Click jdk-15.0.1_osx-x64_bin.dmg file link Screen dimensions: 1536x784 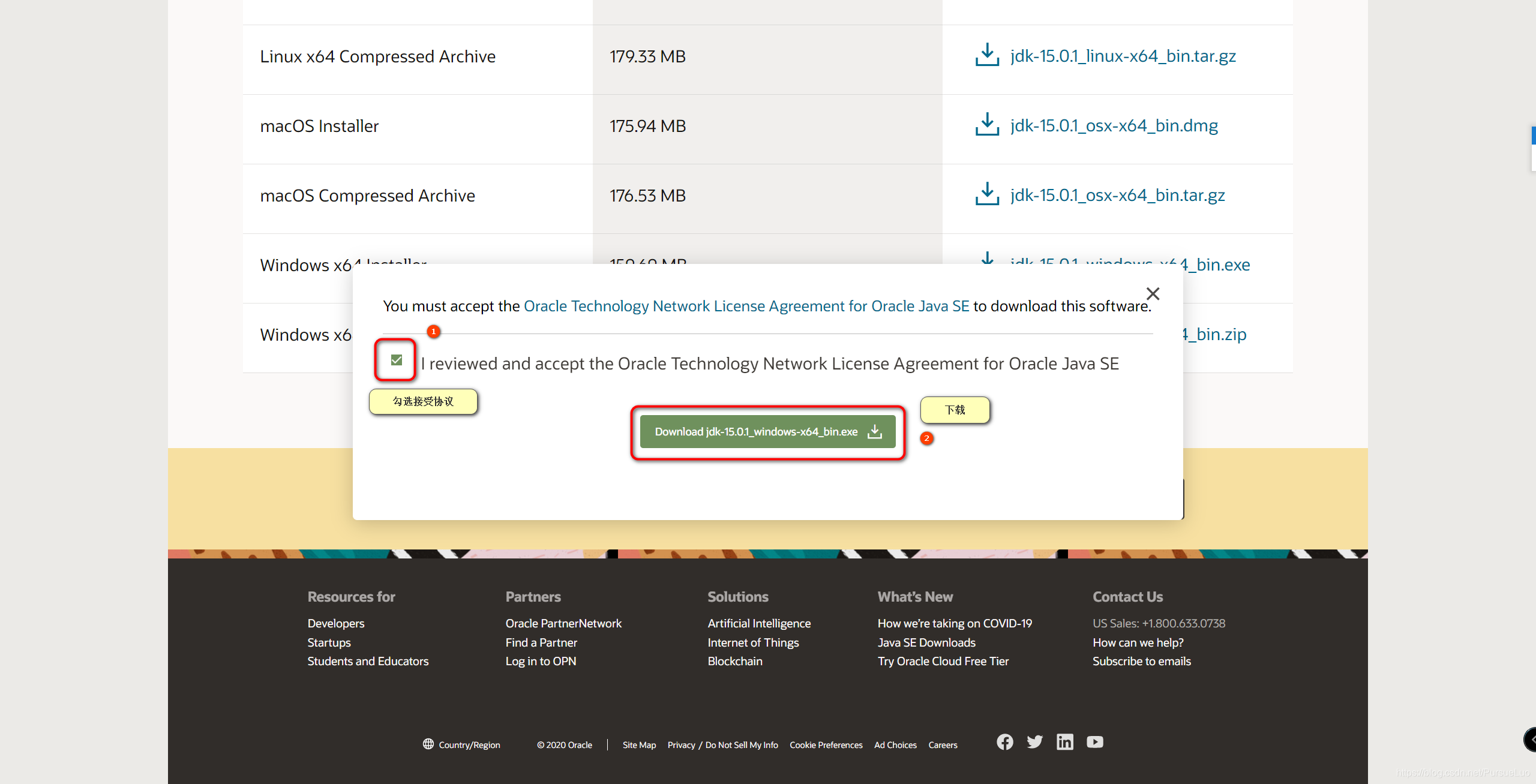tap(1114, 125)
